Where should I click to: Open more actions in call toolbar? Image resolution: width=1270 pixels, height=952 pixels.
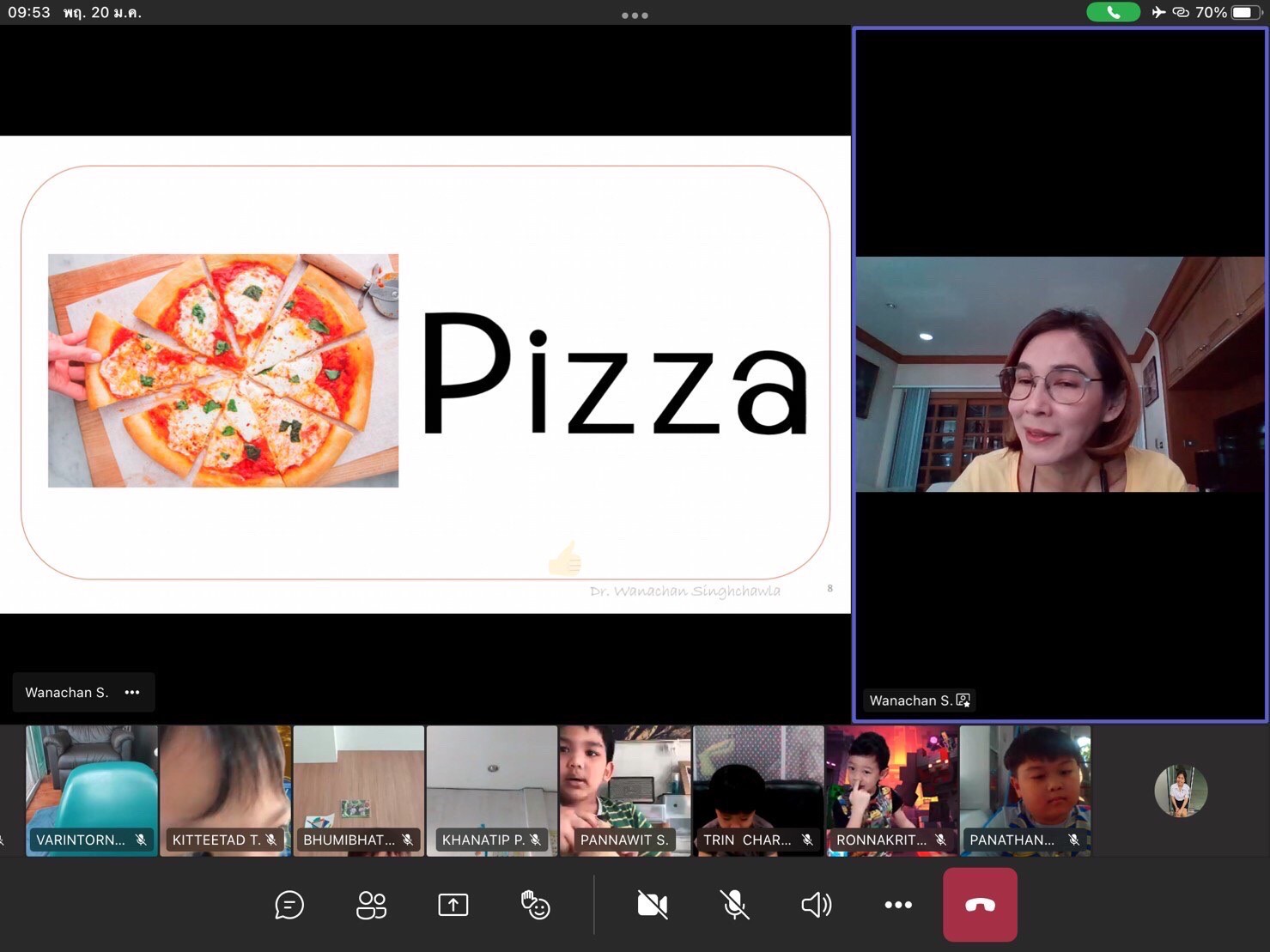pos(898,905)
